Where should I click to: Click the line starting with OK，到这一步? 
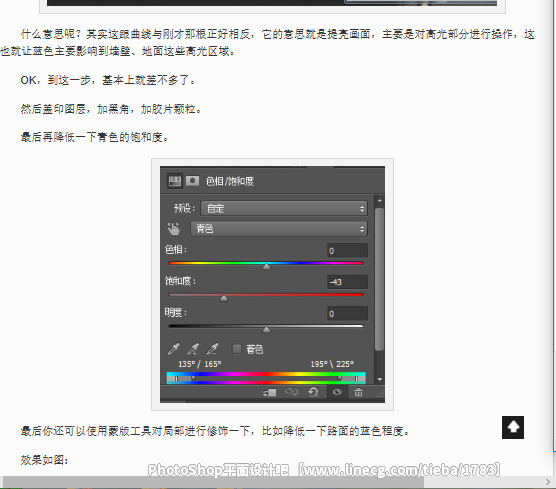click(108, 80)
